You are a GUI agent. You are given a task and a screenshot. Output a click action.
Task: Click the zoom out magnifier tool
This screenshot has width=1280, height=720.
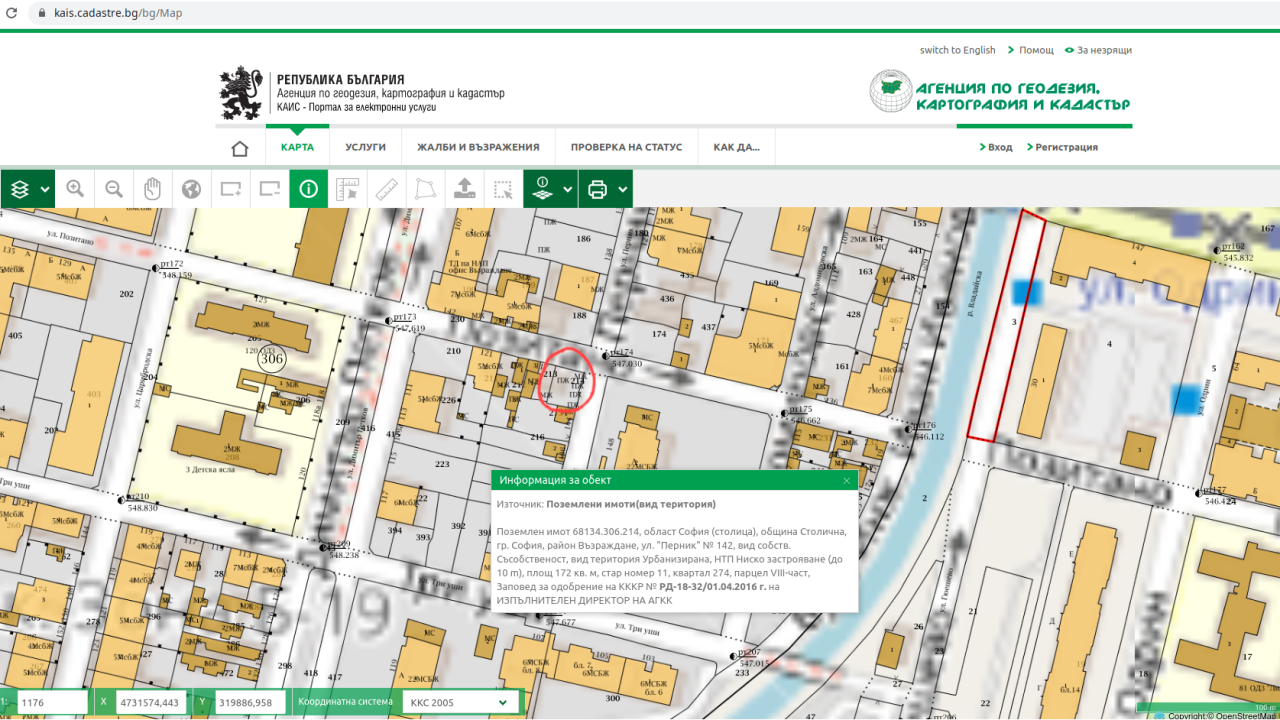point(114,189)
